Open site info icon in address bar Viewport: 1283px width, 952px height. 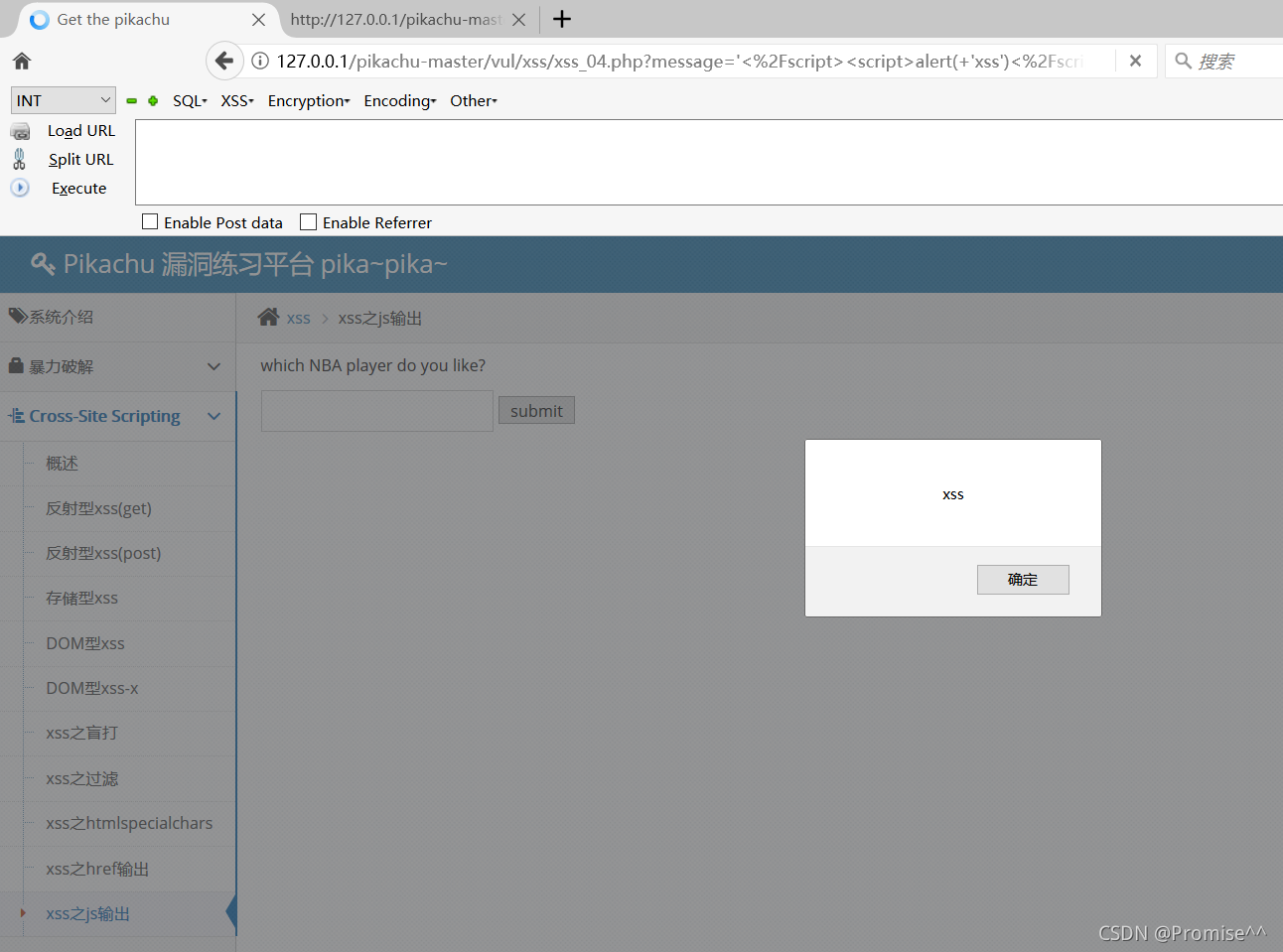(260, 62)
